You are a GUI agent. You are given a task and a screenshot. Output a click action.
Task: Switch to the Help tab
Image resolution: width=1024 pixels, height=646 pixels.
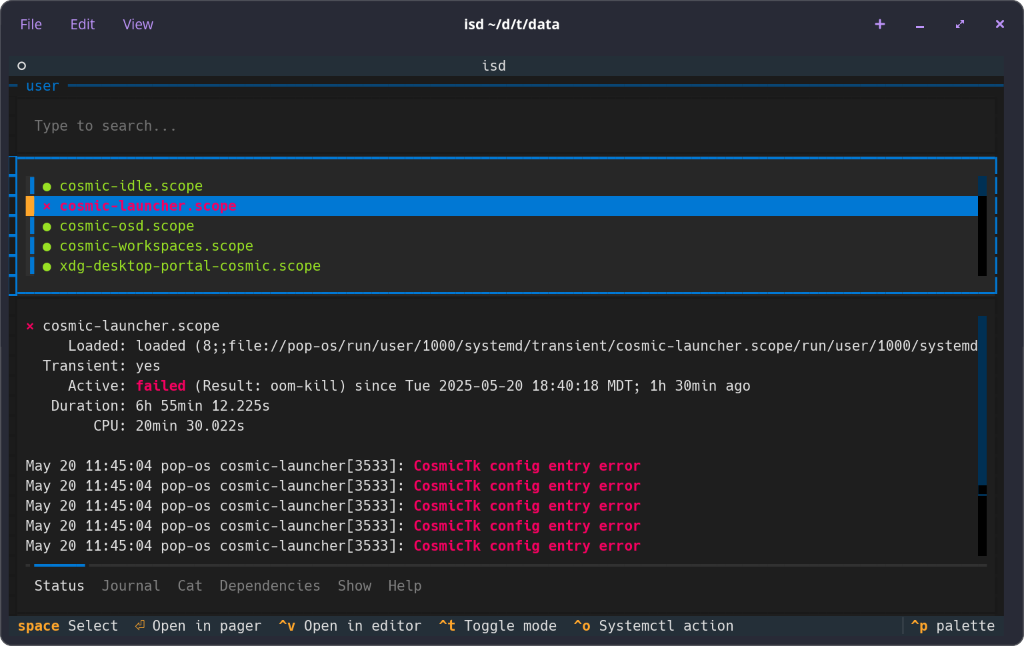pos(405,586)
